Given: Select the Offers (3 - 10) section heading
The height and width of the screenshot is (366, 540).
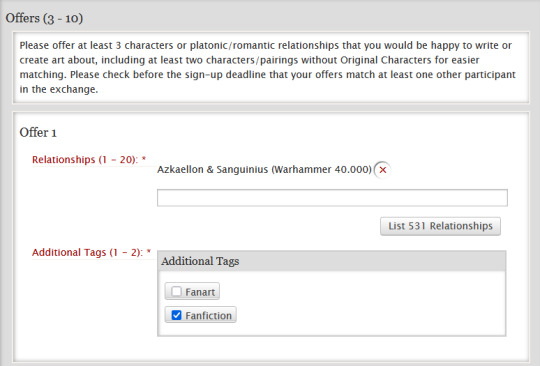Looking at the screenshot, I should coord(44,18).
